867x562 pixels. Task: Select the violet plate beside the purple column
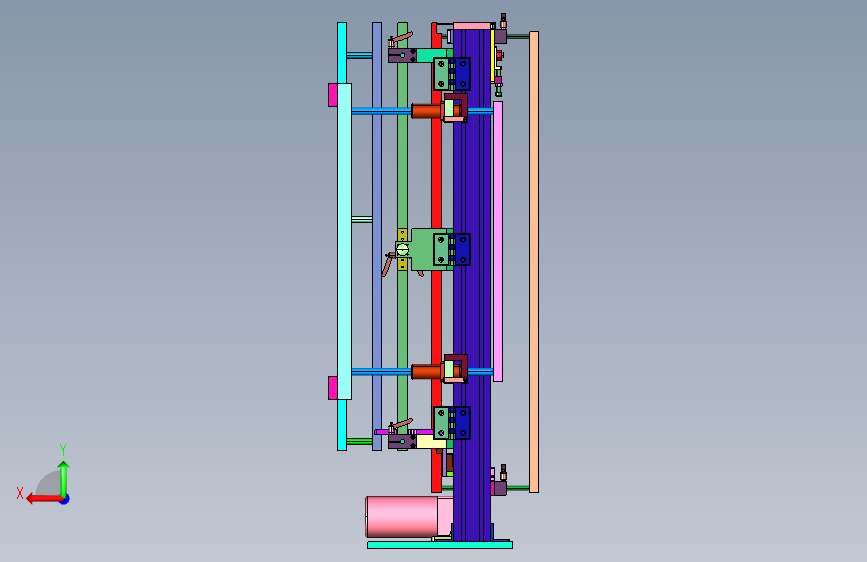coord(498,241)
